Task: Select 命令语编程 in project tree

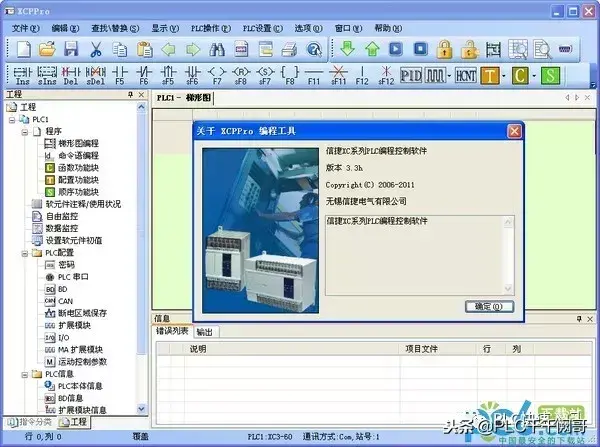Action: 78,156
